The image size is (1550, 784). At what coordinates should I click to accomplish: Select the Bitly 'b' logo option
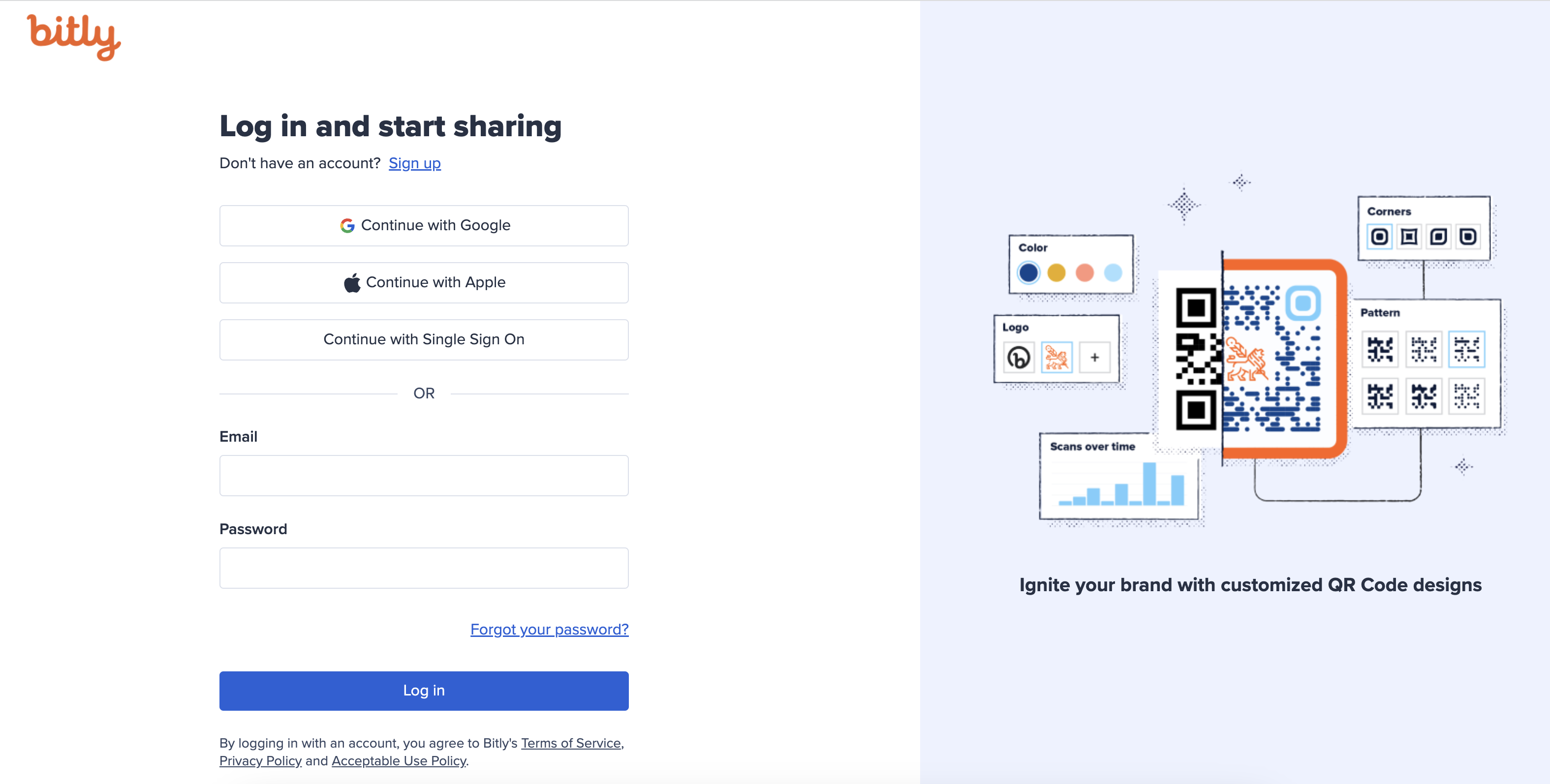coord(1018,358)
